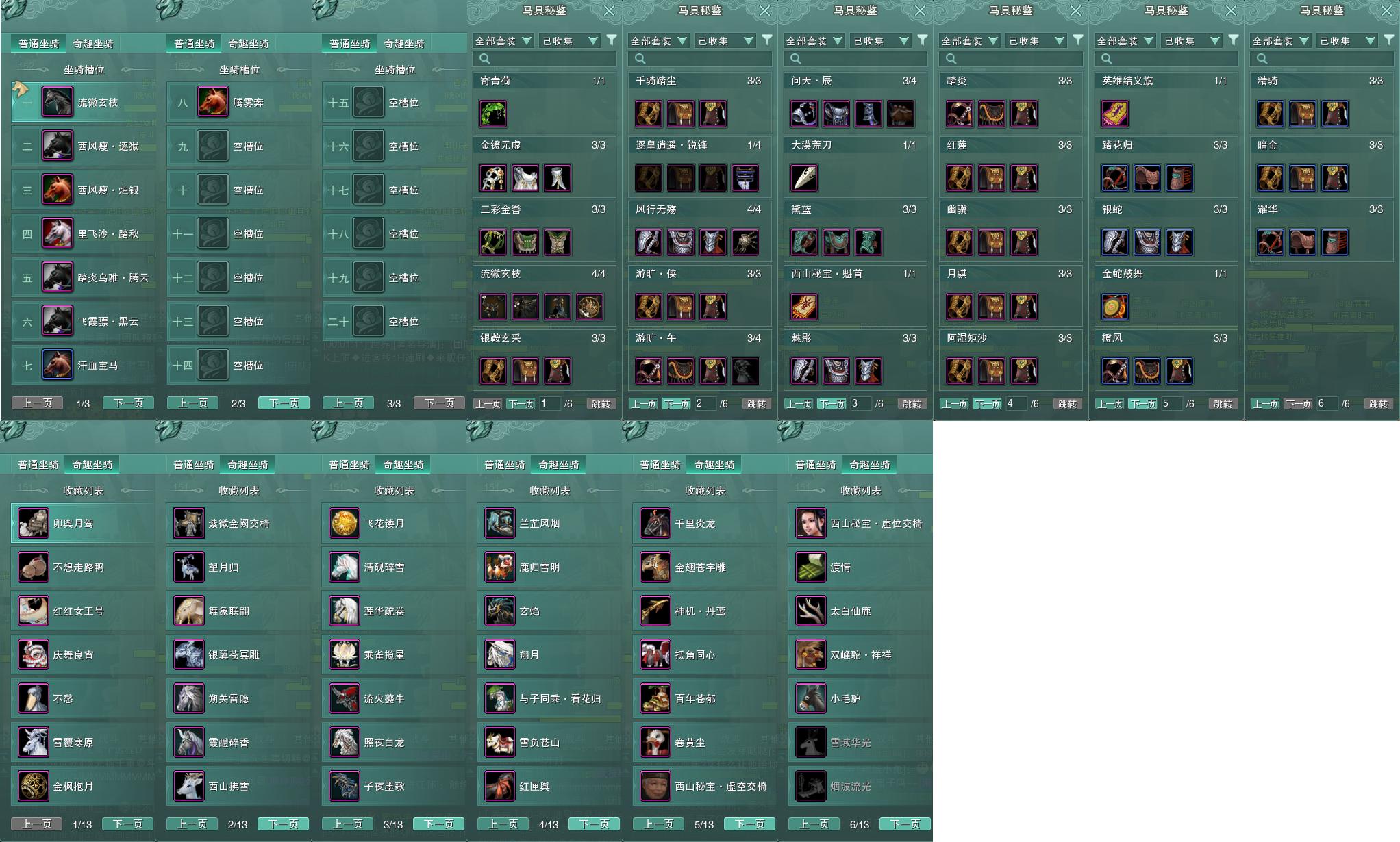Viewport: 1400px width, 842px height.
Task: Pick the 红红女王号 mount icon
Action: tap(33, 611)
